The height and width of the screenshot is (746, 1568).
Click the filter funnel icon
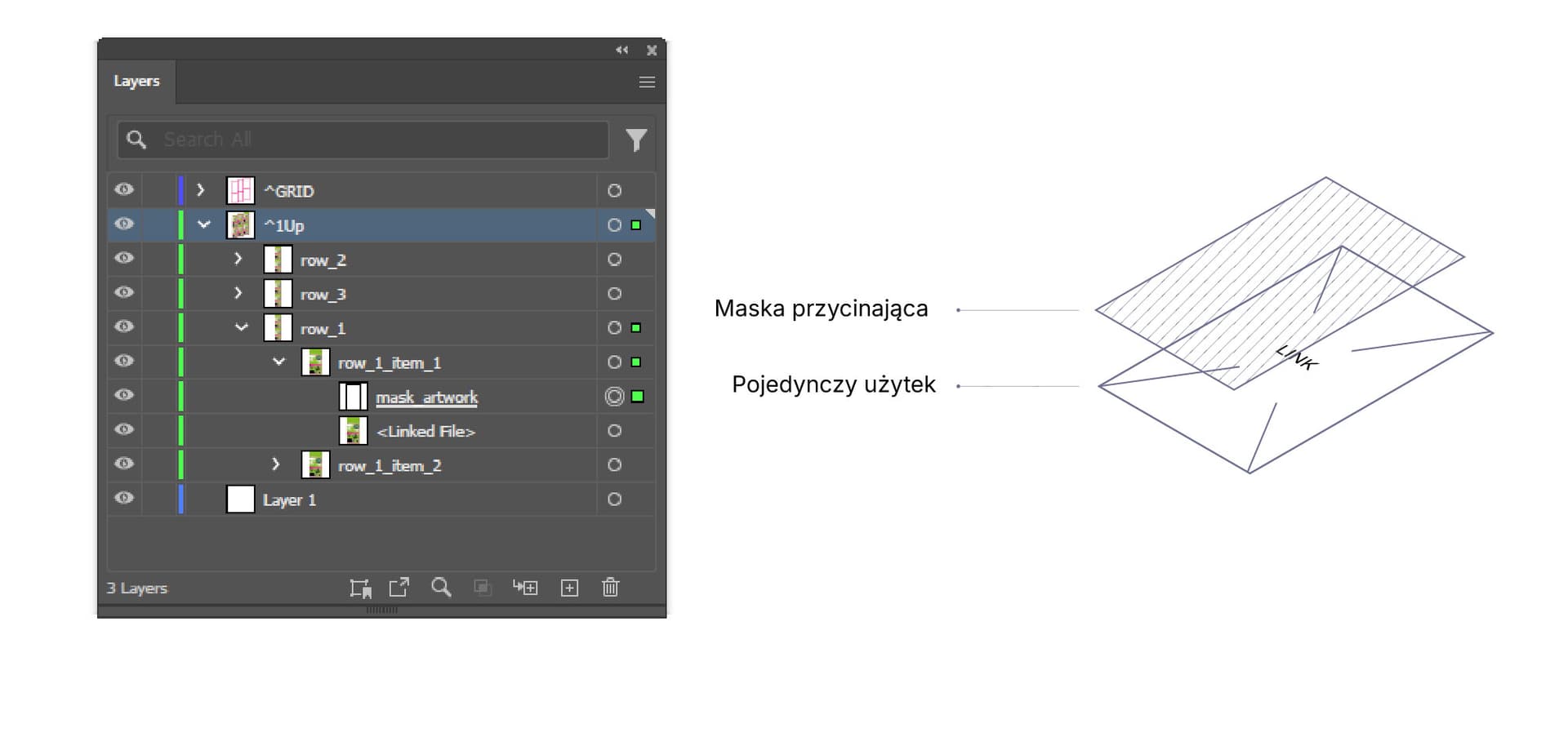(635, 140)
